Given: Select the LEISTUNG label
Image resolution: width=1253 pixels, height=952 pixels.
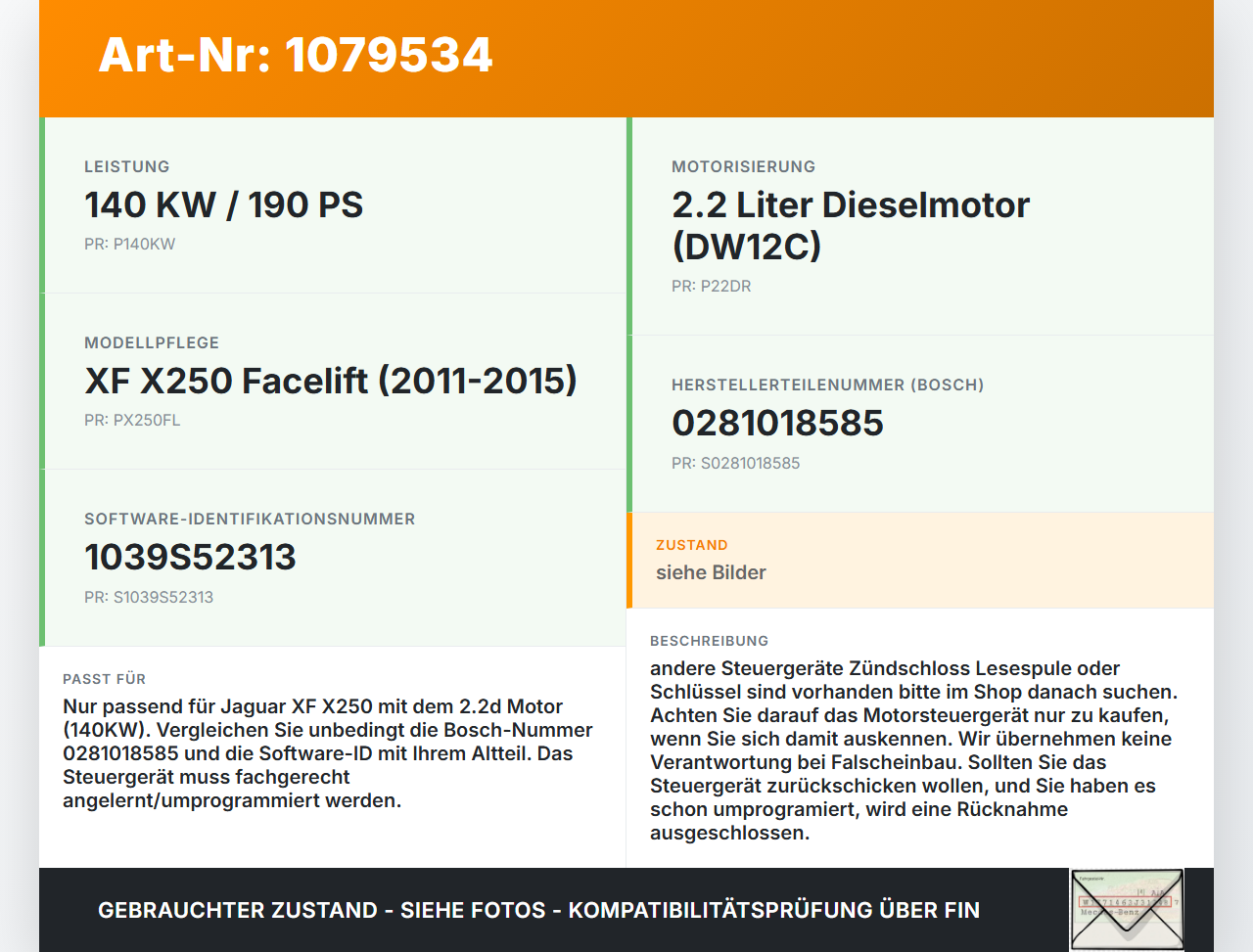Looking at the screenshot, I should click(127, 166).
